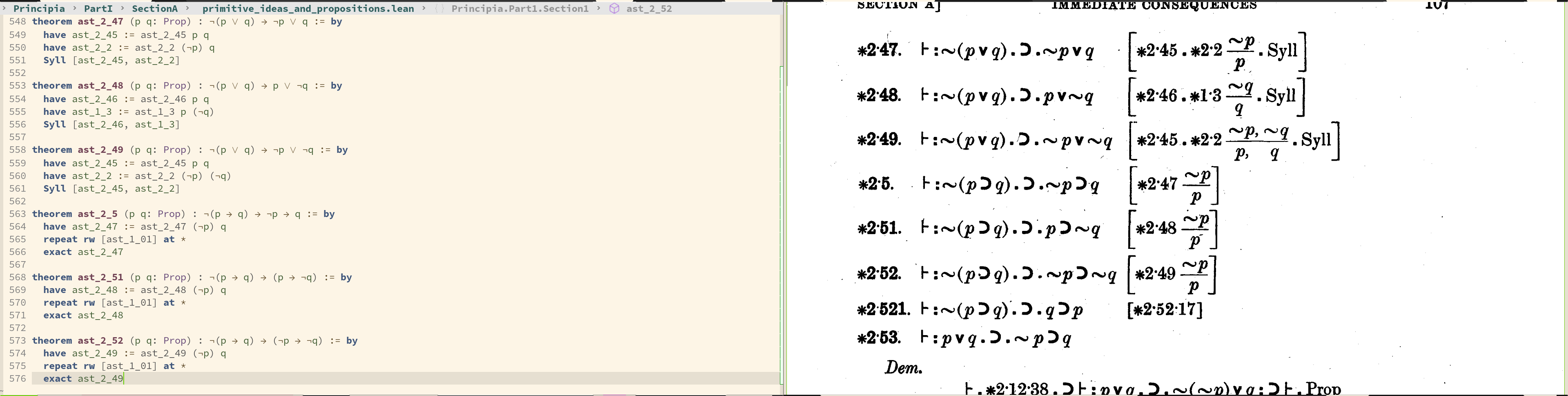
Task: Click the 'Dem.' heading in the PDF
Action: (x=903, y=368)
